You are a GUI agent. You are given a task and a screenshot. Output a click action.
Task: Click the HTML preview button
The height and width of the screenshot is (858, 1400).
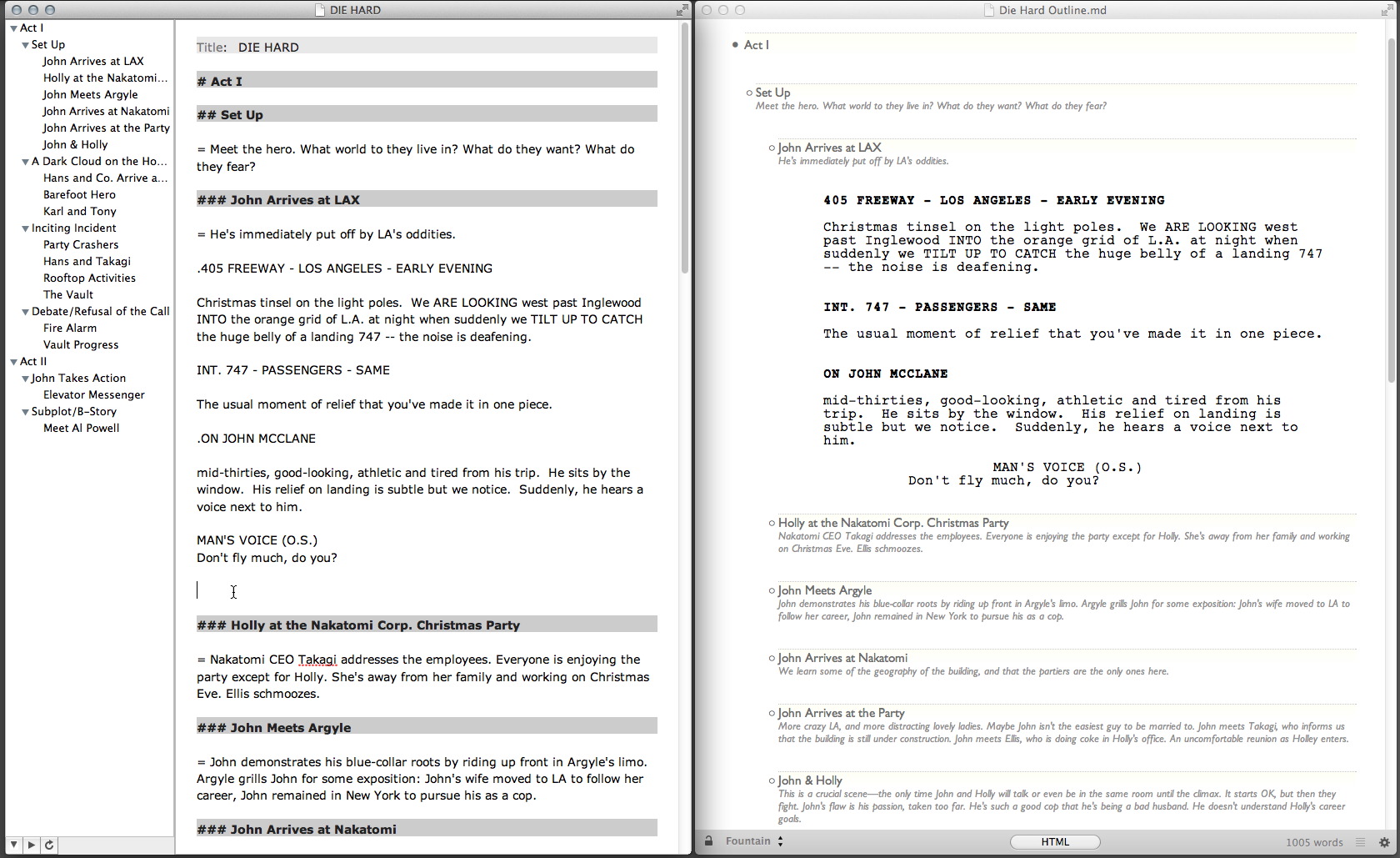pyautogui.click(x=1055, y=842)
